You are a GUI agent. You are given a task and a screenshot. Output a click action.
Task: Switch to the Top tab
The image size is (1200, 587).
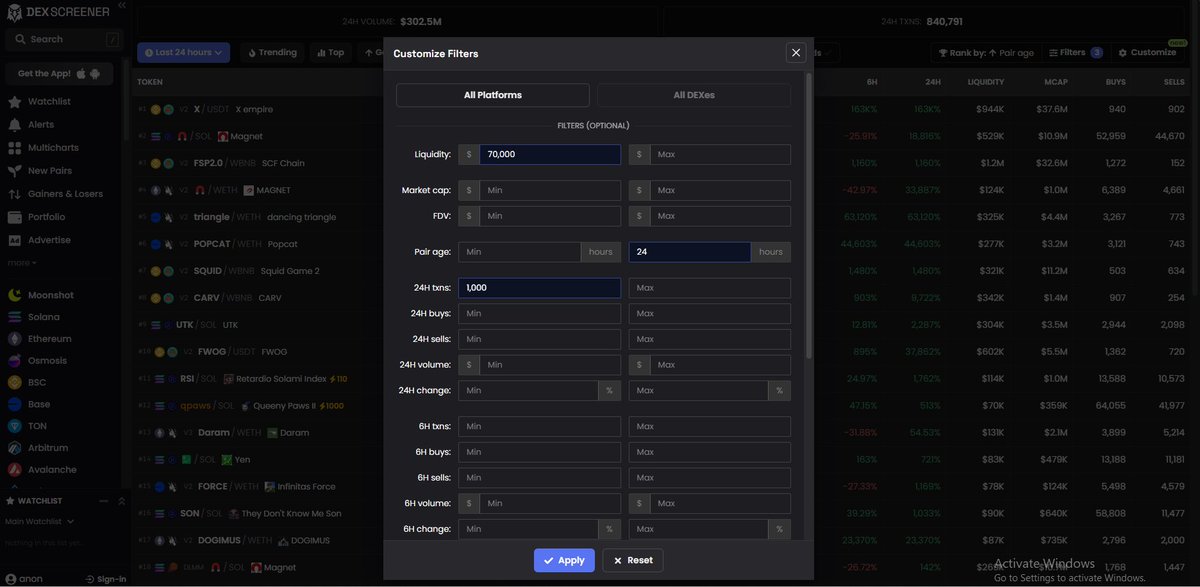pos(329,51)
